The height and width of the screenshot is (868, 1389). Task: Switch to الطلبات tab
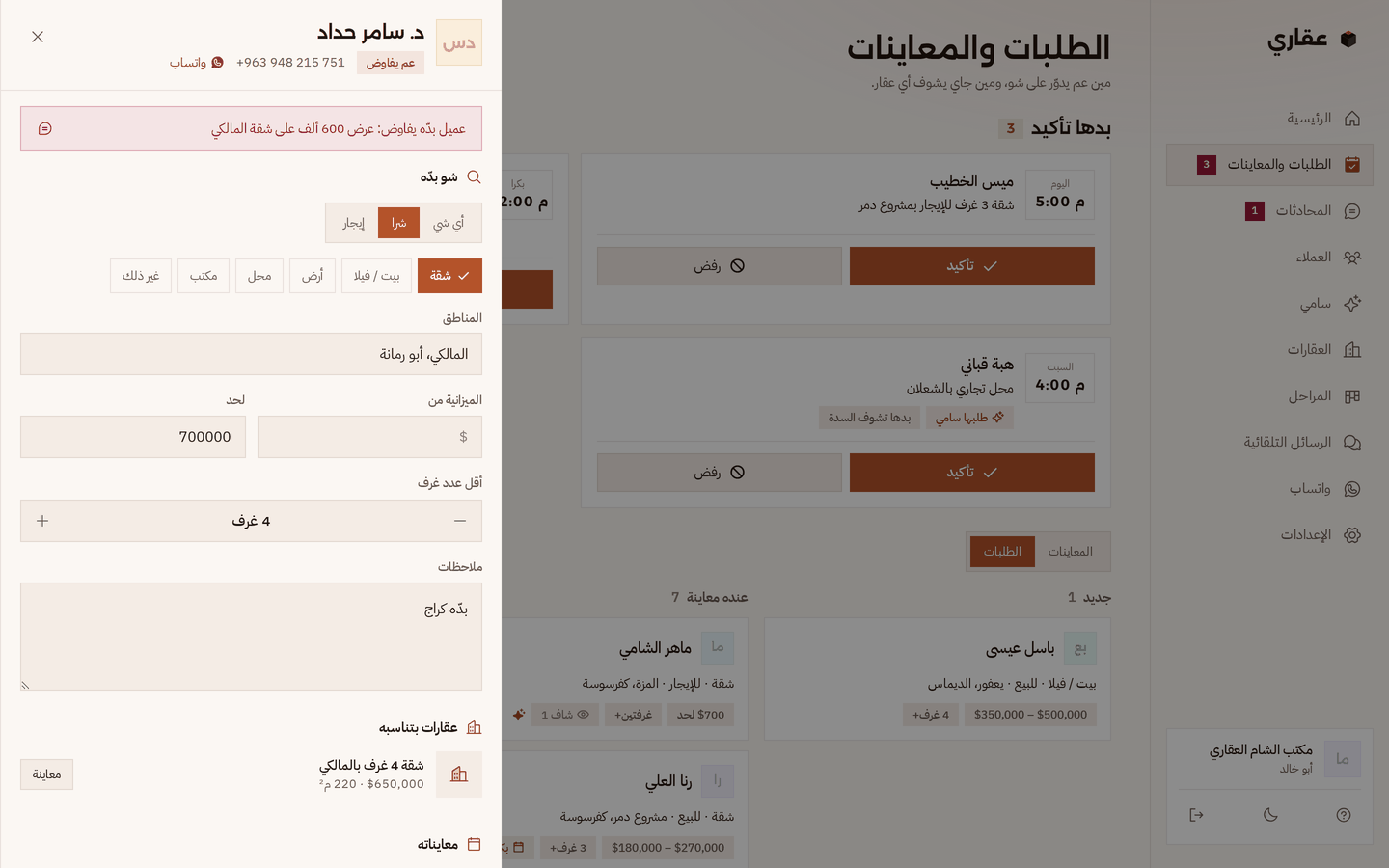tap(1002, 552)
